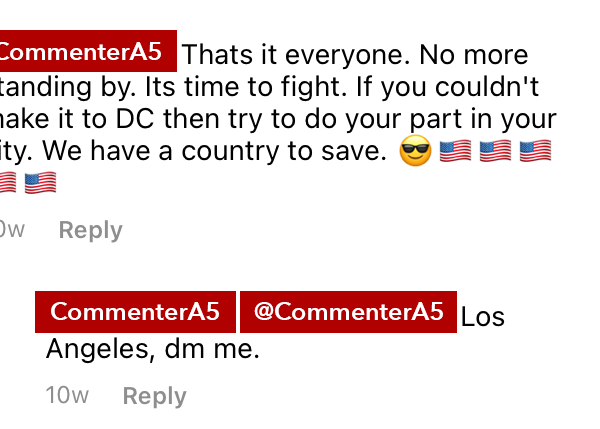Click the words 'No more' in the comment
Viewport: 600px width, 429px height.
click(474, 55)
